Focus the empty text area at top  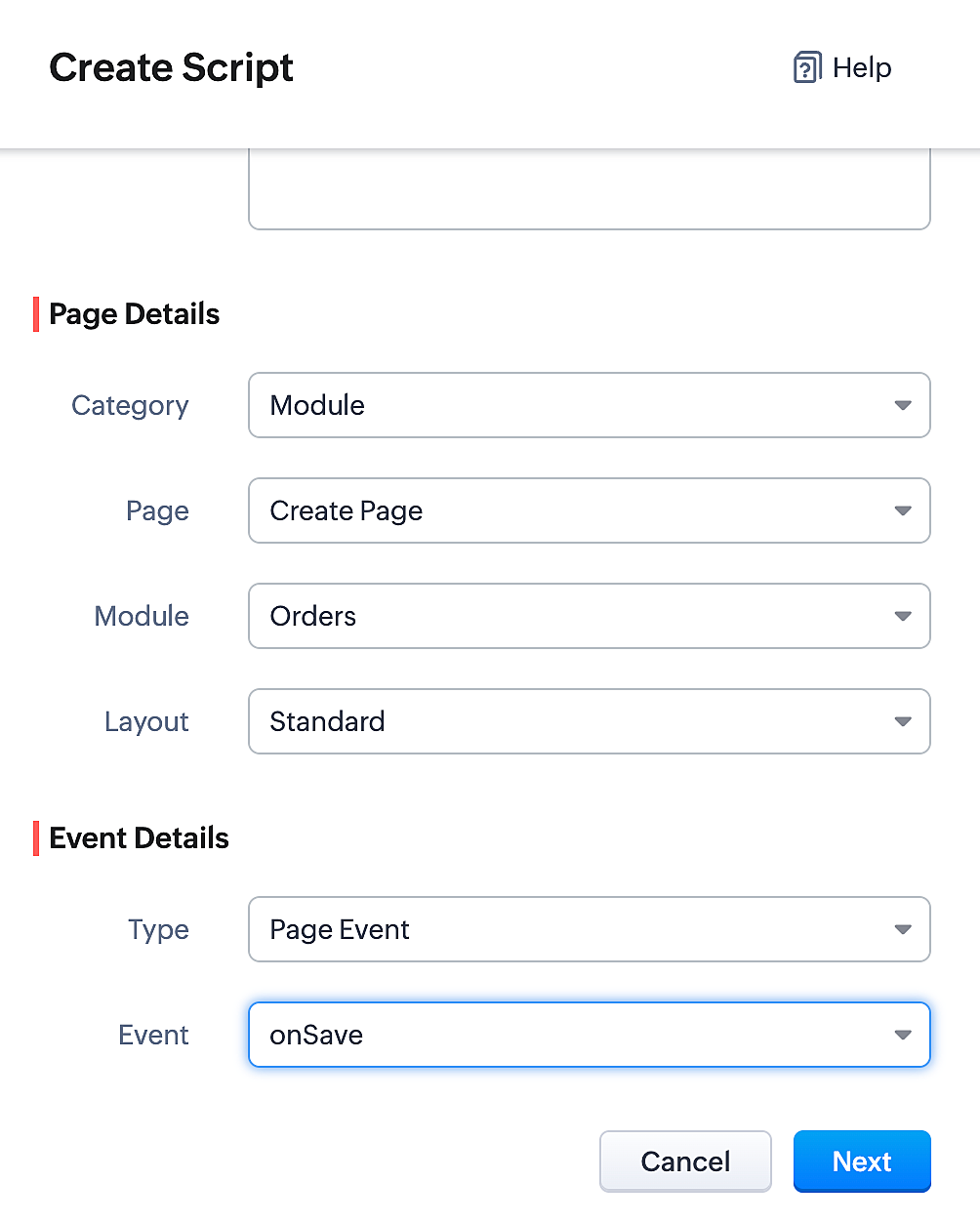point(589,190)
